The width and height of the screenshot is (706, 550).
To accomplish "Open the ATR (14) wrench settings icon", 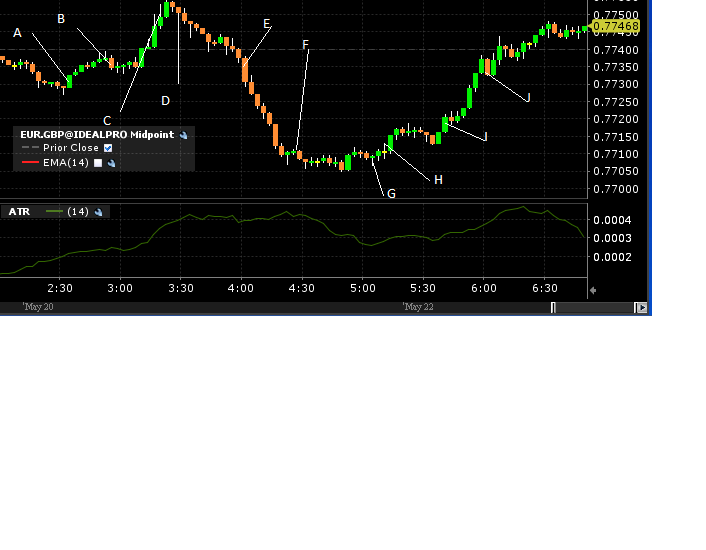I will [x=99, y=212].
